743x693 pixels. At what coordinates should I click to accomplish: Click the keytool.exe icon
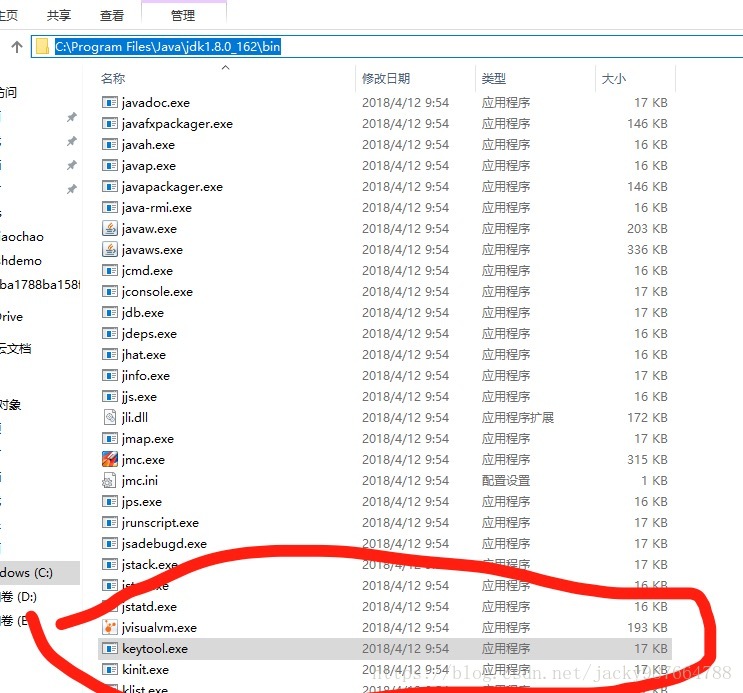pyautogui.click(x=109, y=648)
